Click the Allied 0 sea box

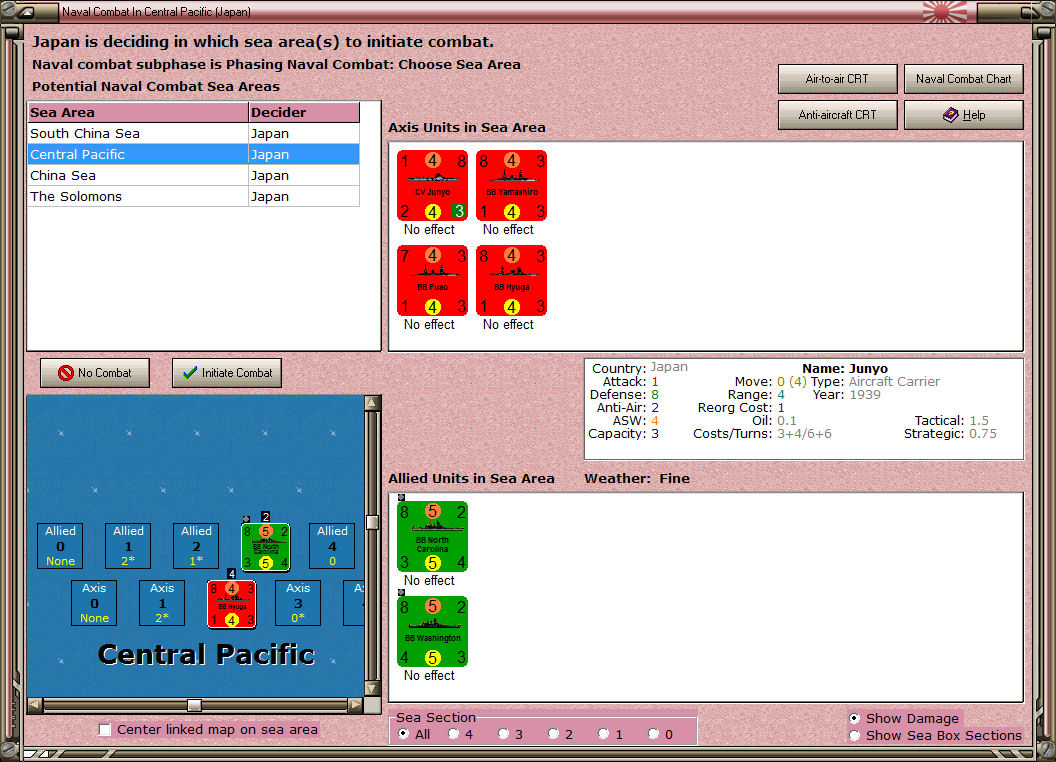(61, 546)
